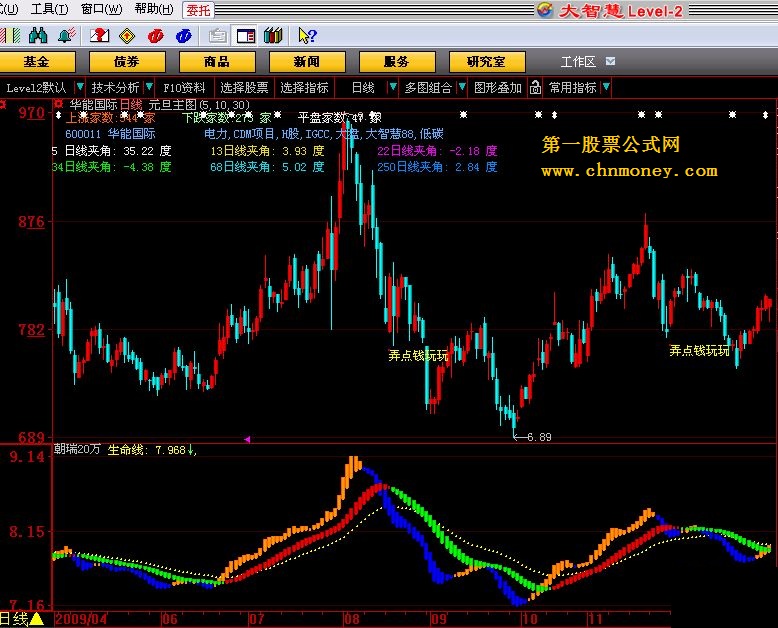Click the yellow diamond up-arrow icon

point(127,36)
